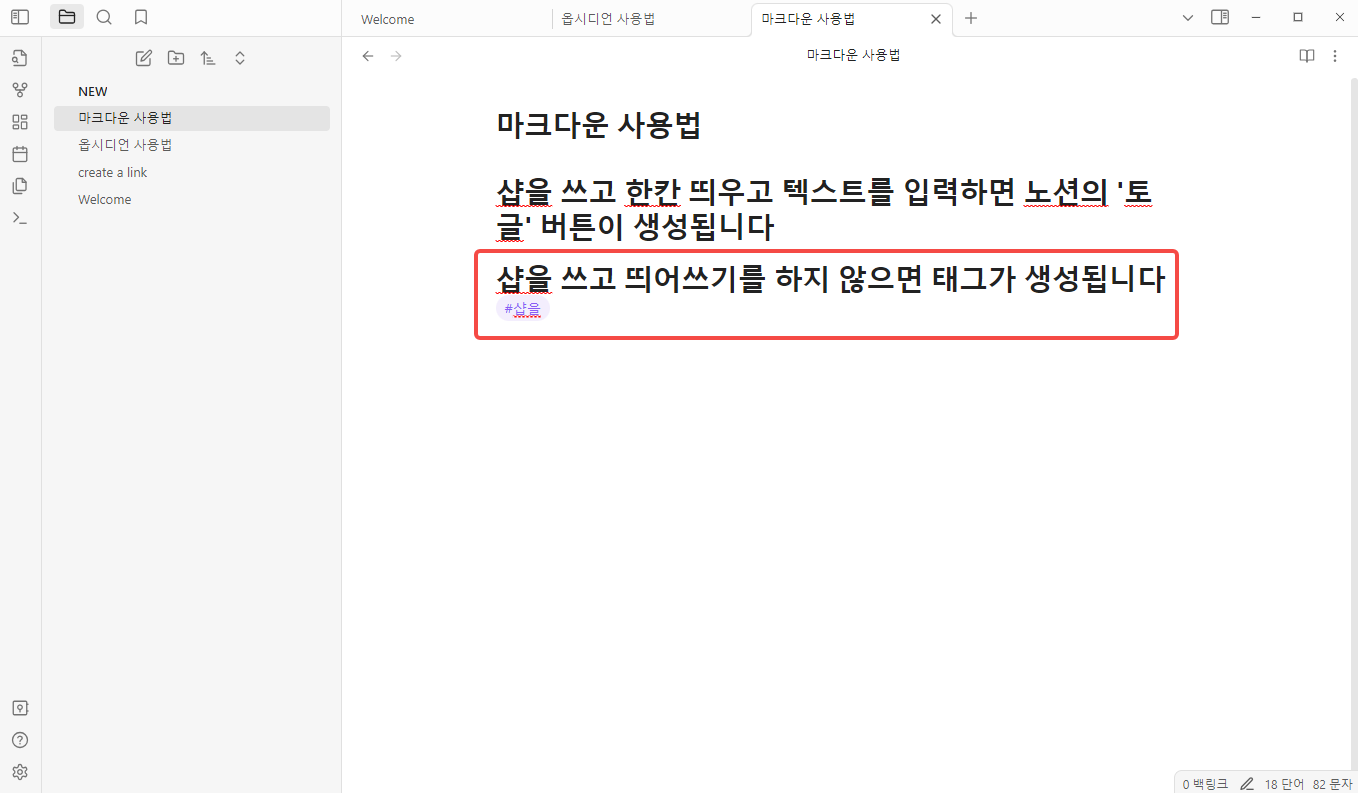The image size is (1358, 793).
Task: Open help circle icon
Action: (20, 740)
